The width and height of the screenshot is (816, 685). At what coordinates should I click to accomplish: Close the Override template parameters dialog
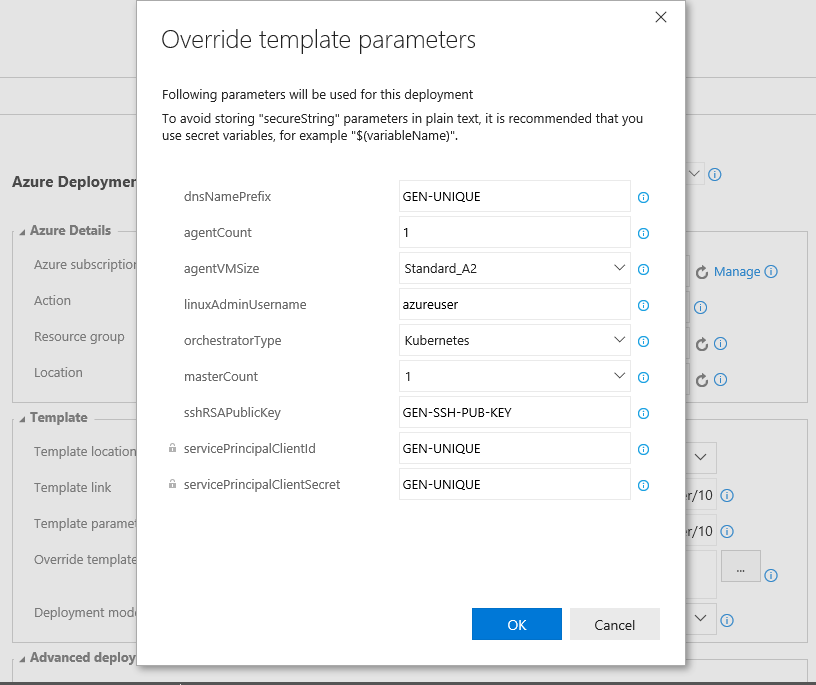(x=661, y=17)
